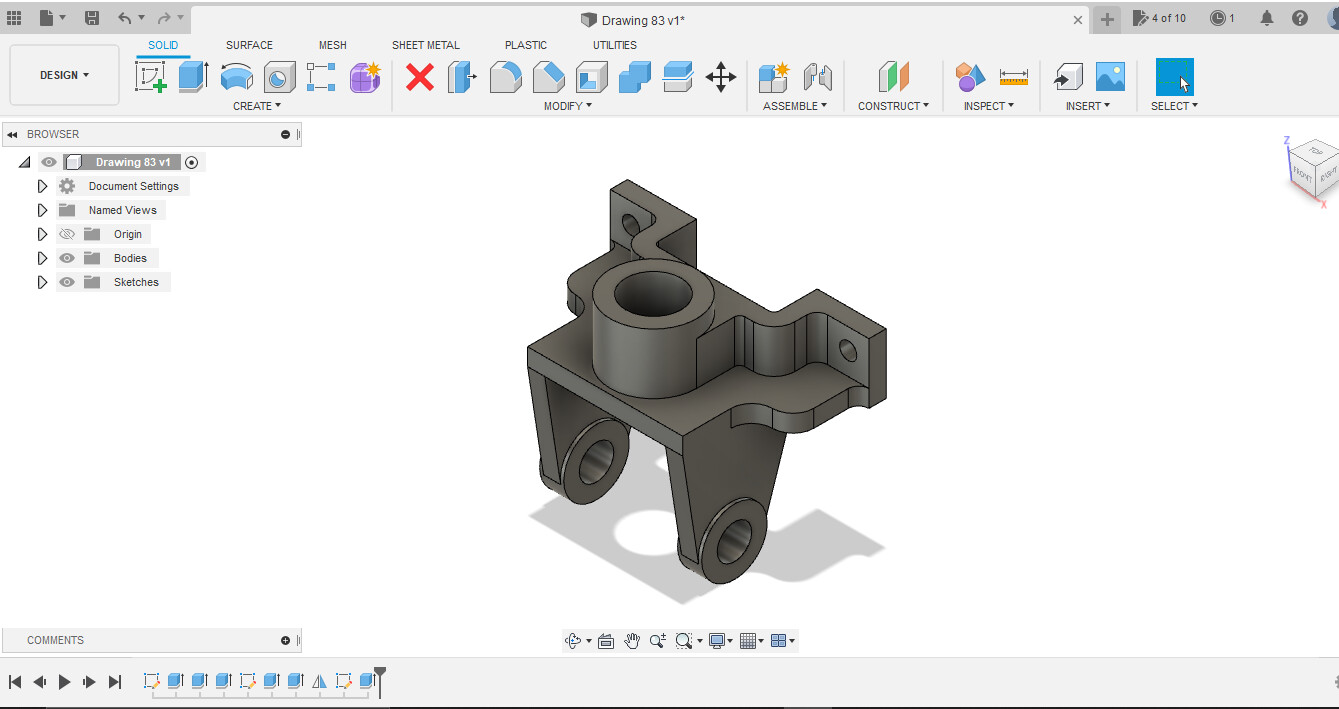Expand the MODIFY dropdown

pos(567,105)
